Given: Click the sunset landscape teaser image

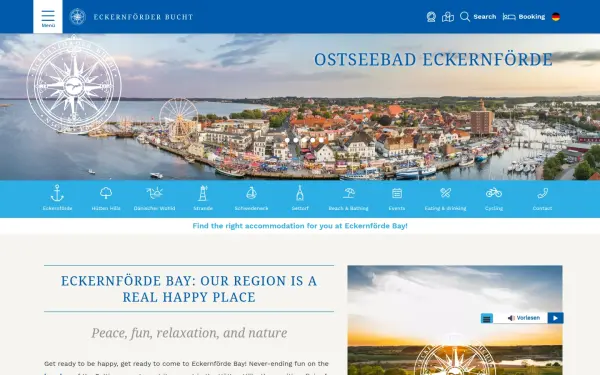Looking at the screenshot, I should [455, 320].
